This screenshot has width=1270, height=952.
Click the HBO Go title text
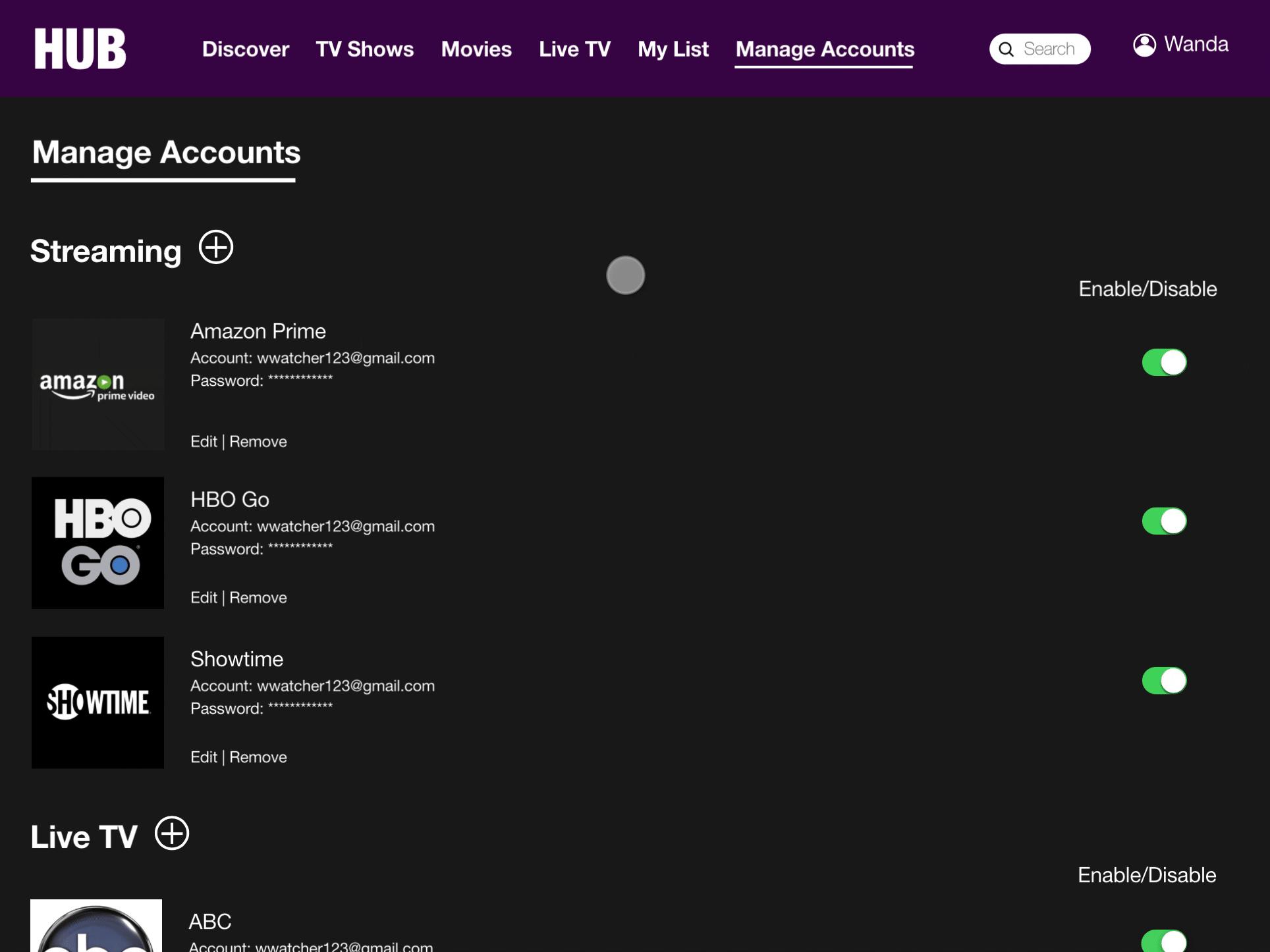coord(230,500)
